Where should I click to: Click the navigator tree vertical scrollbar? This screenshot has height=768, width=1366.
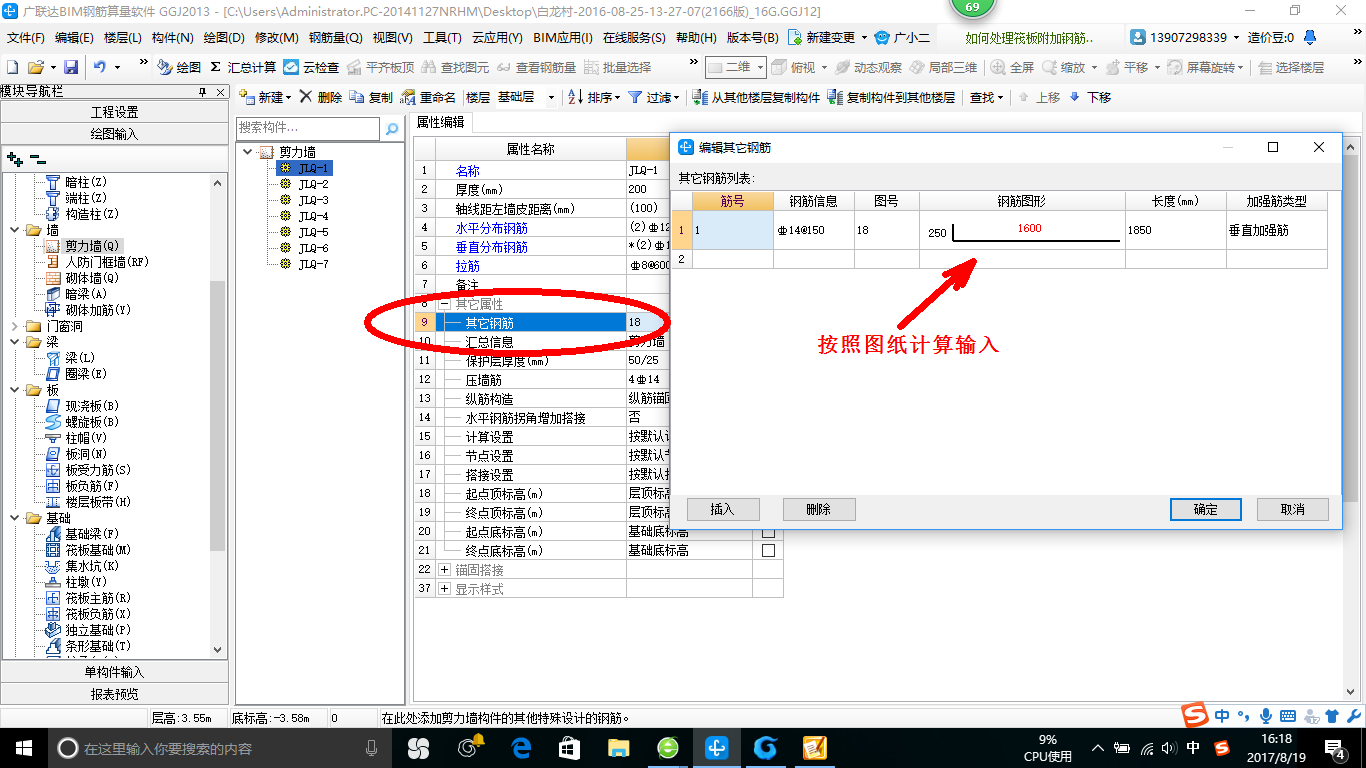tap(218, 415)
